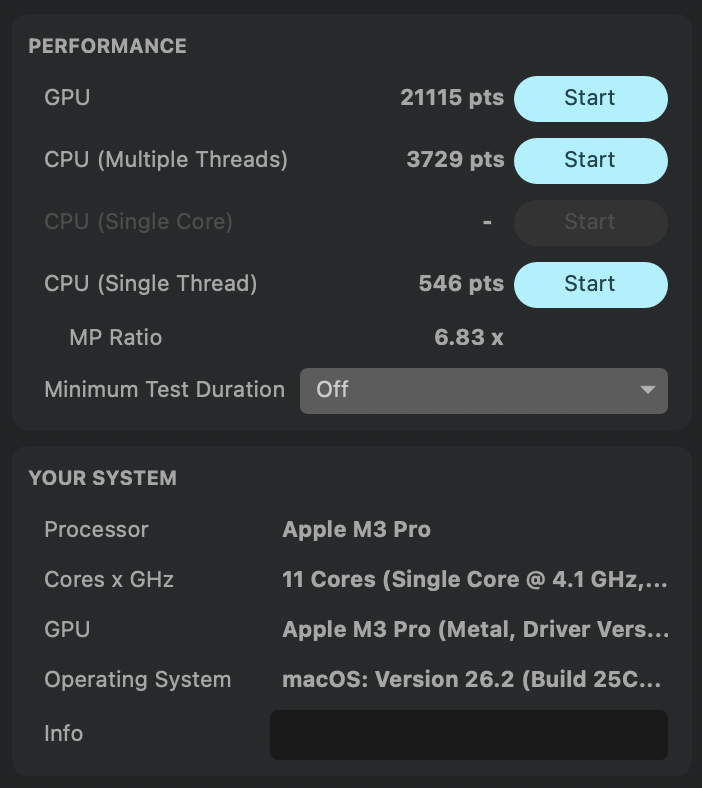
Task: Open the Minimum Test Duration dropdown
Action: (x=483, y=389)
